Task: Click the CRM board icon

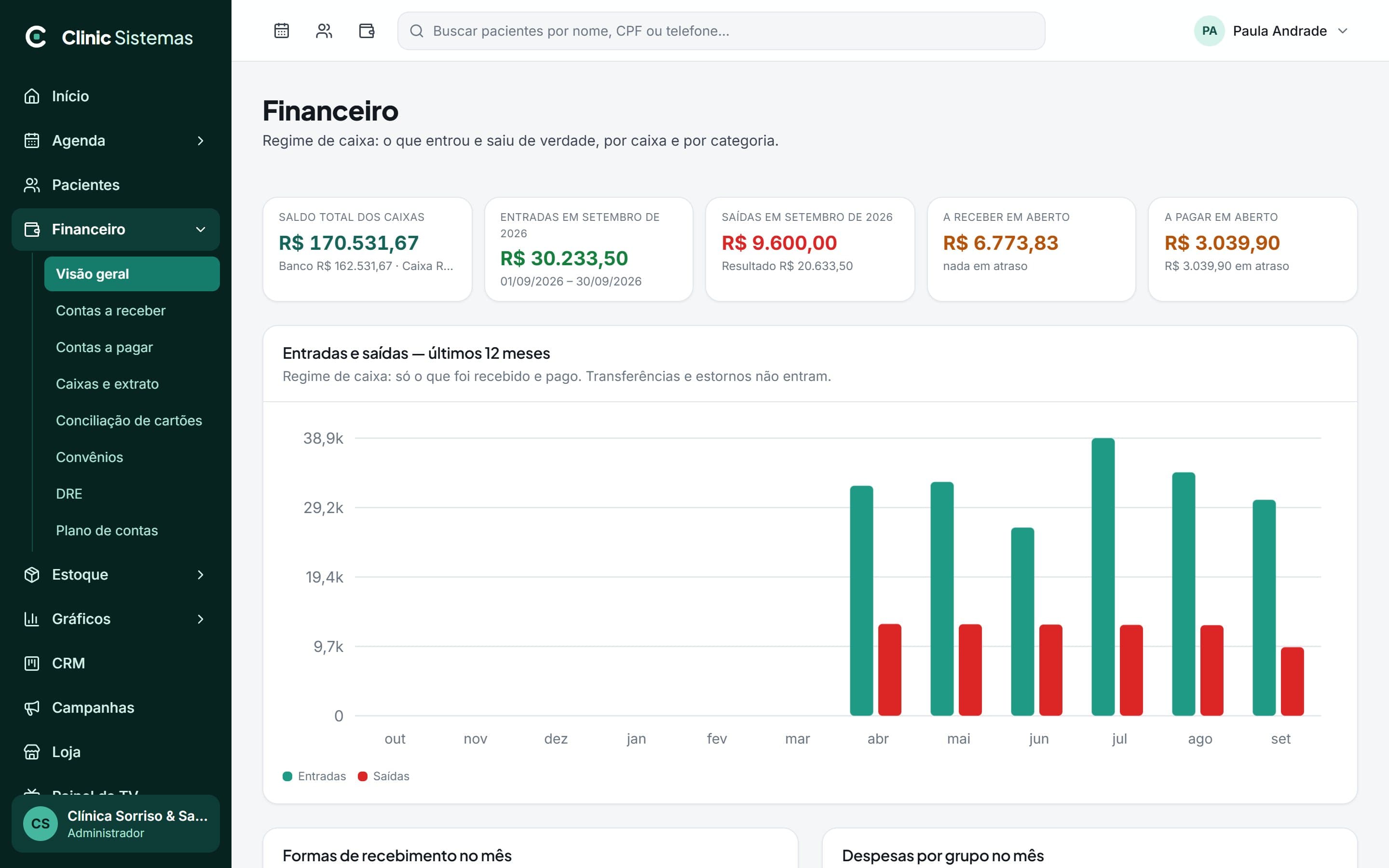Action: [32, 663]
